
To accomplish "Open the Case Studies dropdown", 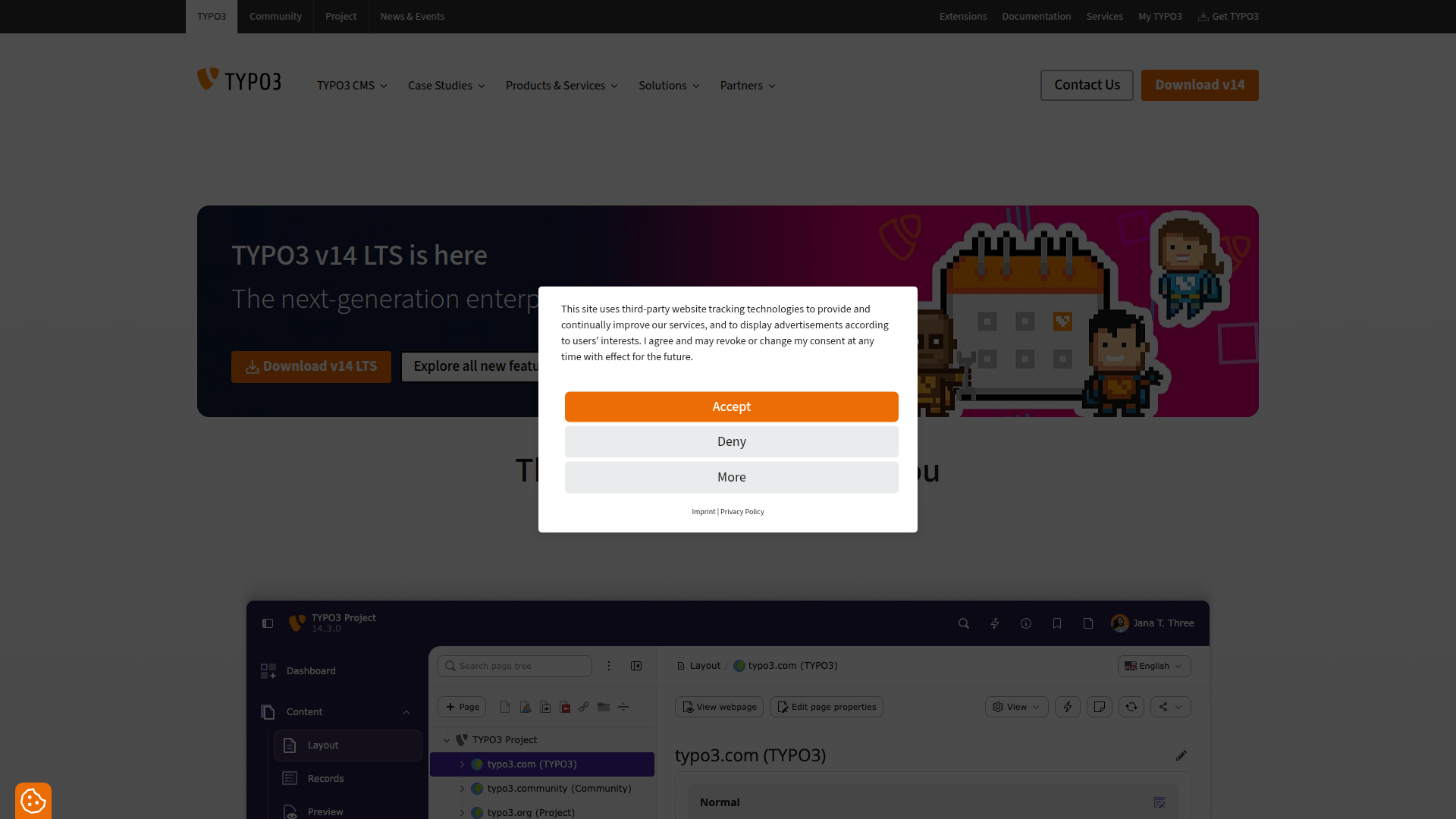I will 446,86.
